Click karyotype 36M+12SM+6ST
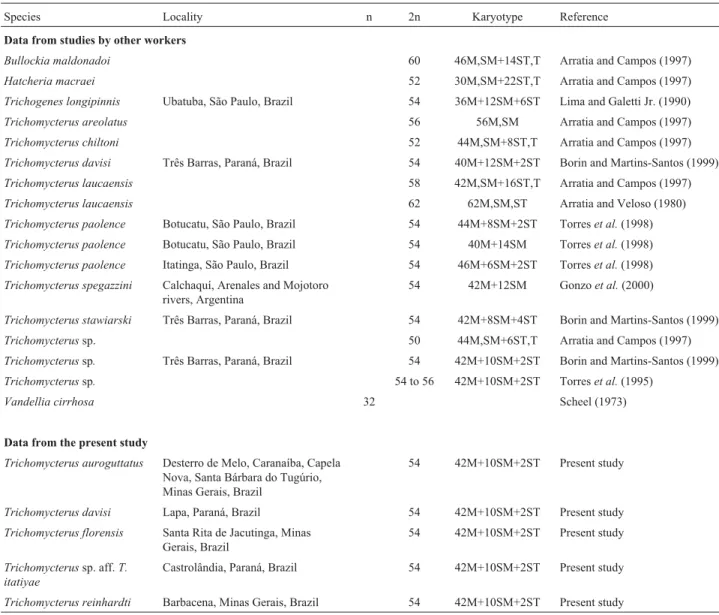This screenshot has height=615, width=719. coord(497,101)
